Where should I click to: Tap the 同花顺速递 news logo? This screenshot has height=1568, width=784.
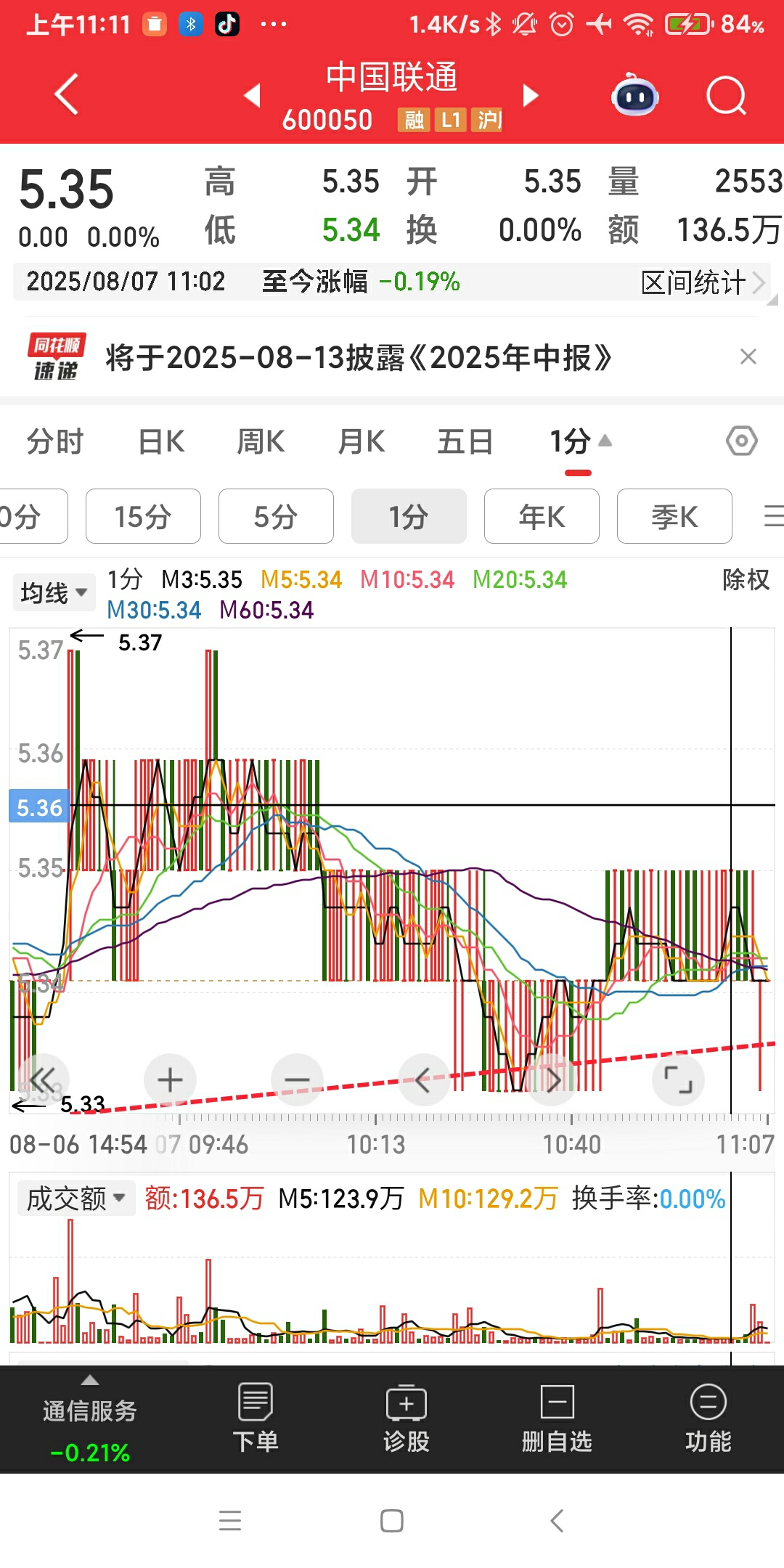[57, 356]
